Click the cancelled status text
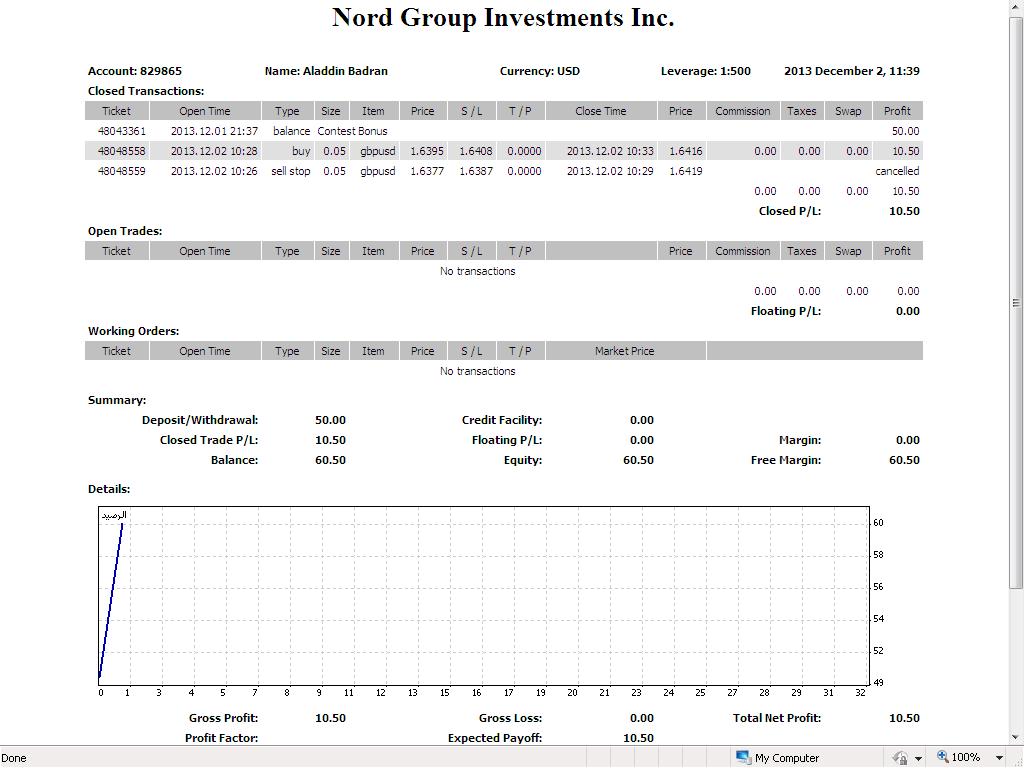This screenshot has width=1024, height=768. tap(897, 171)
